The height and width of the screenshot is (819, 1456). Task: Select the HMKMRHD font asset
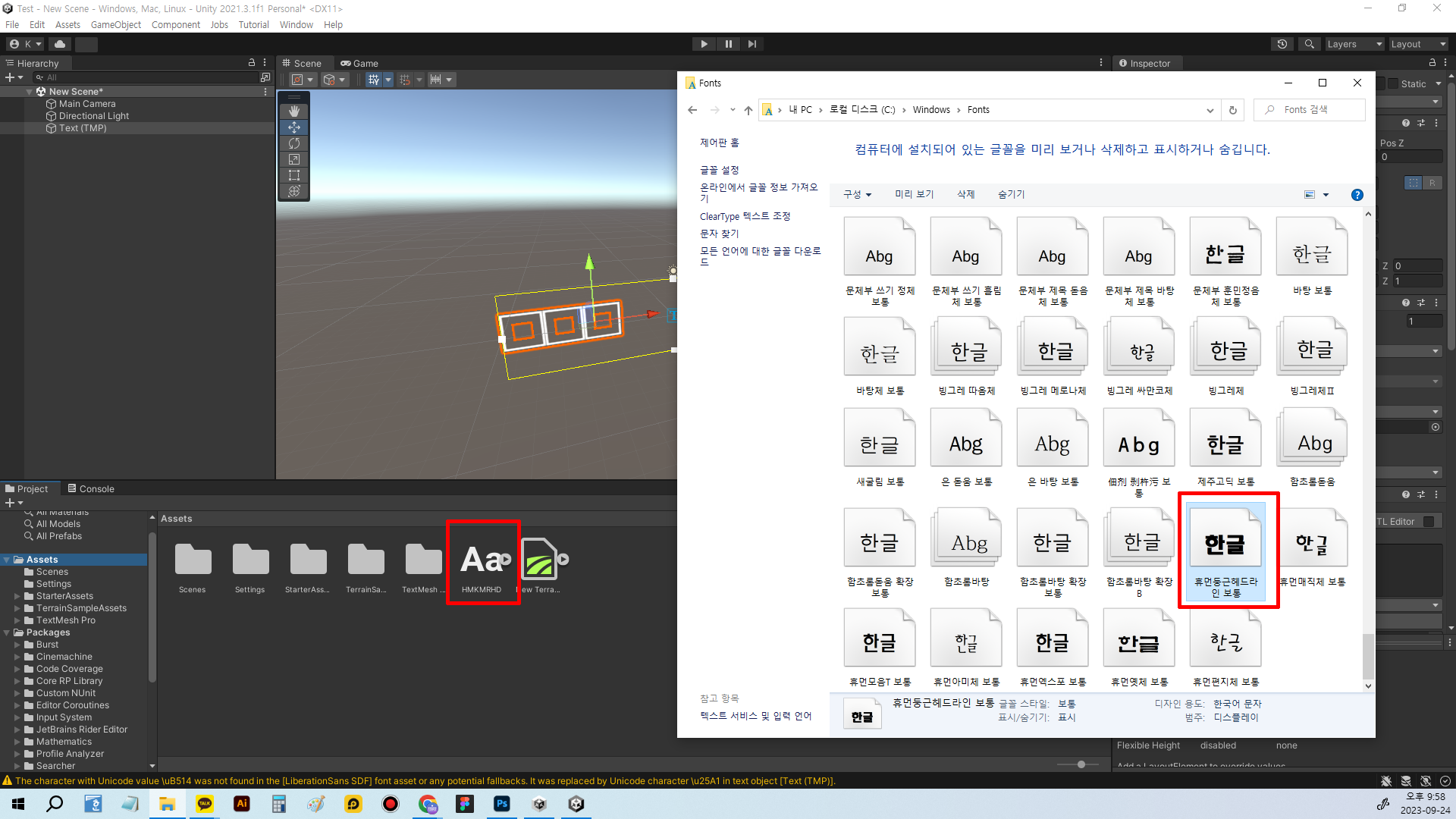click(x=482, y=565)
